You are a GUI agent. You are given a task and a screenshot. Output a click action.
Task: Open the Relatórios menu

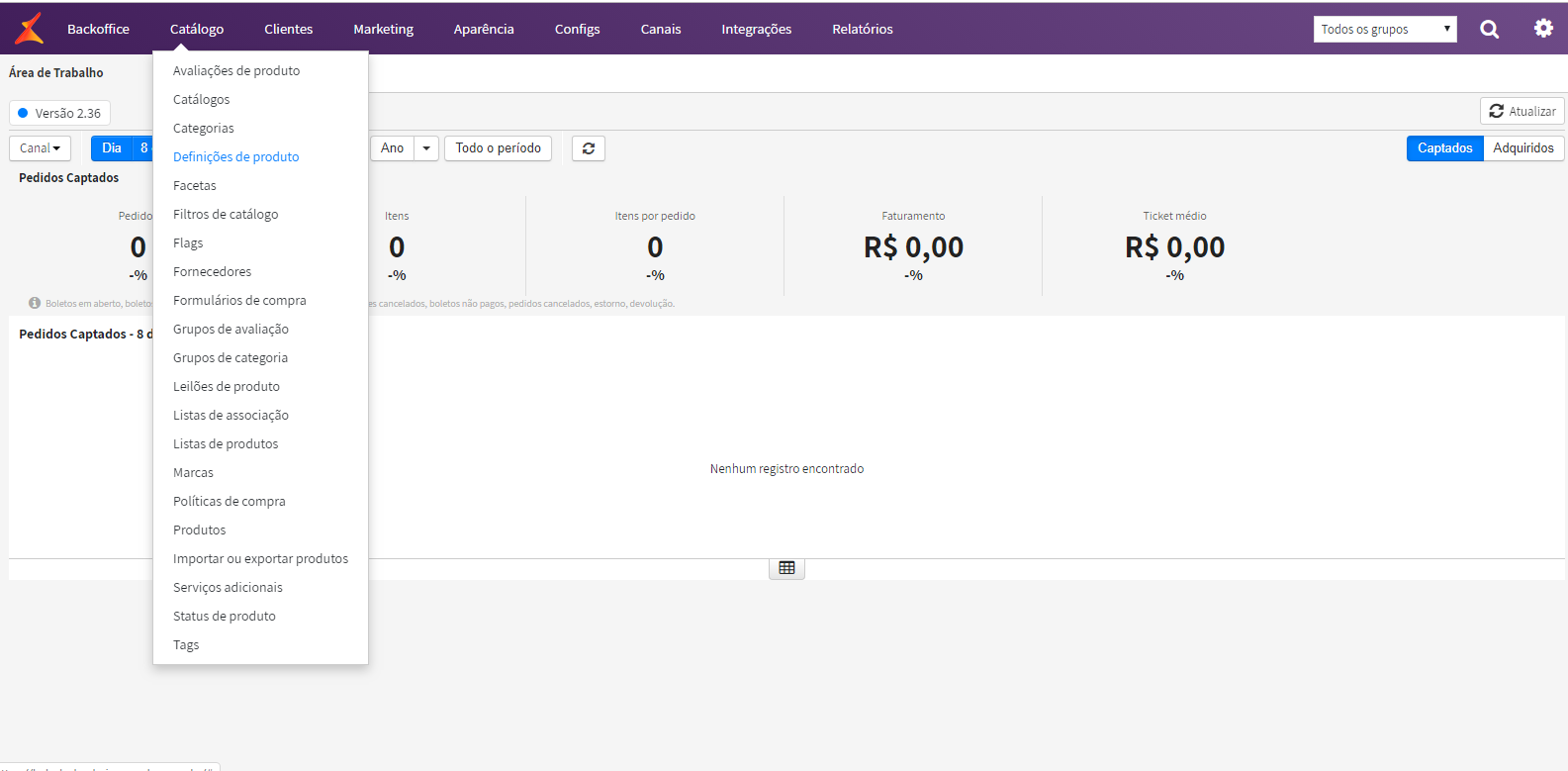coord(863,29)
